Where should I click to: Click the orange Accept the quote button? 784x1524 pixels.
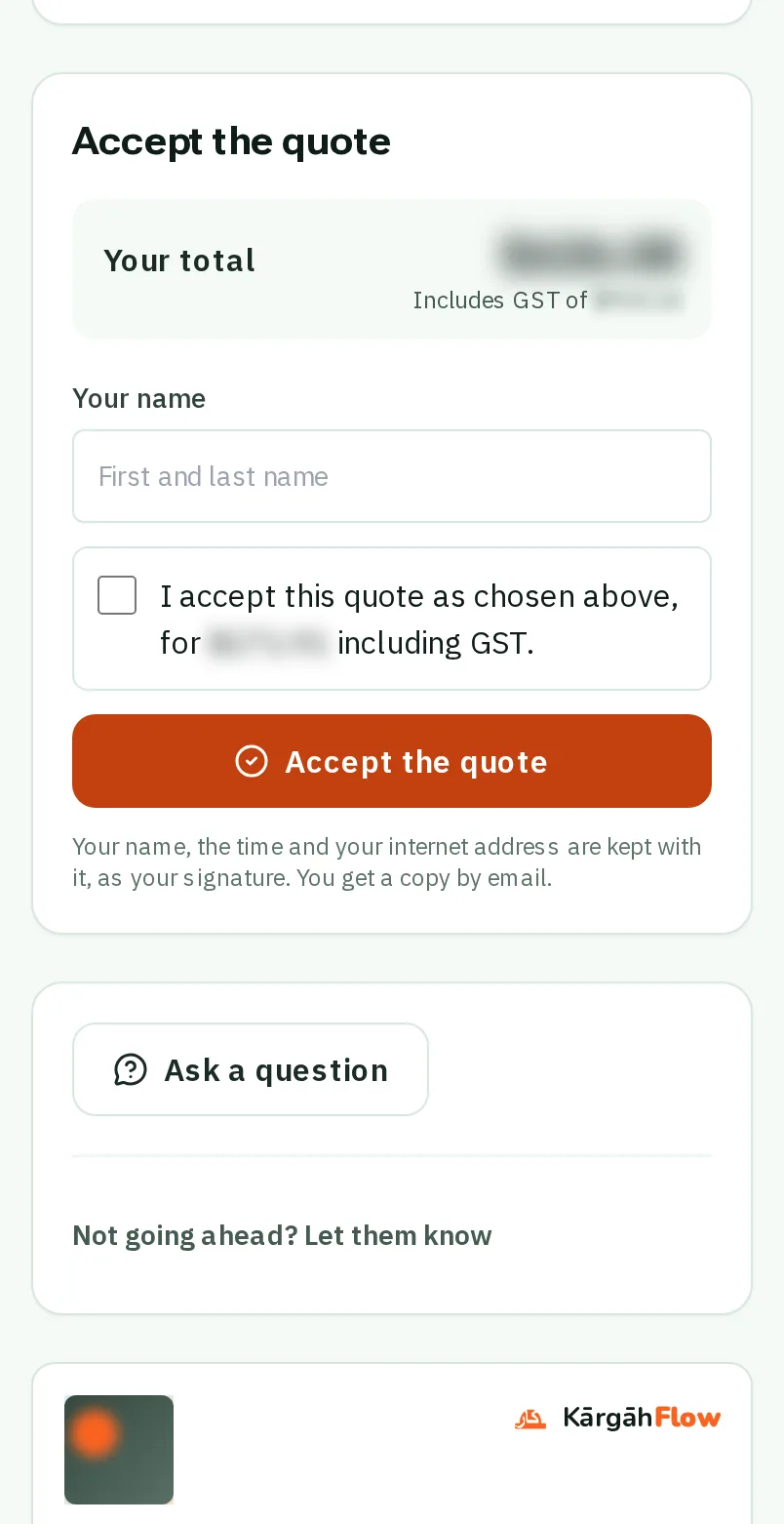(x=392, y=761)
